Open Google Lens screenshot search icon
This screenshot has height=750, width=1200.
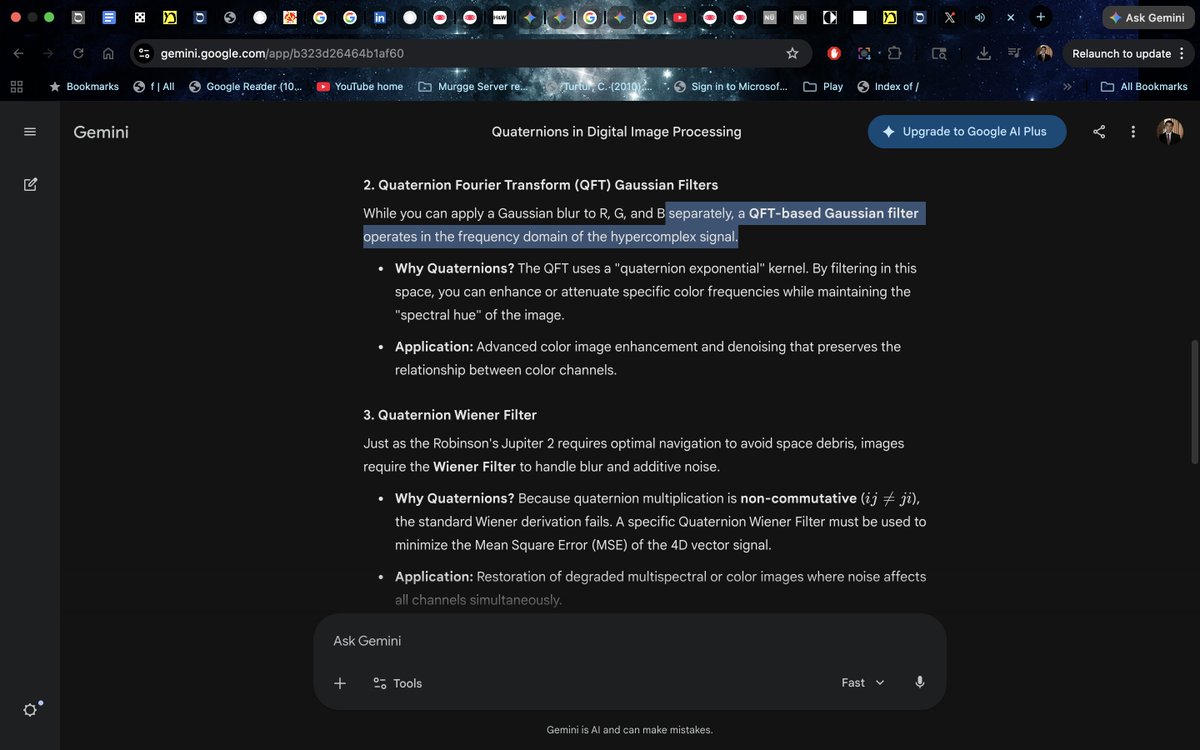point(864,53)
